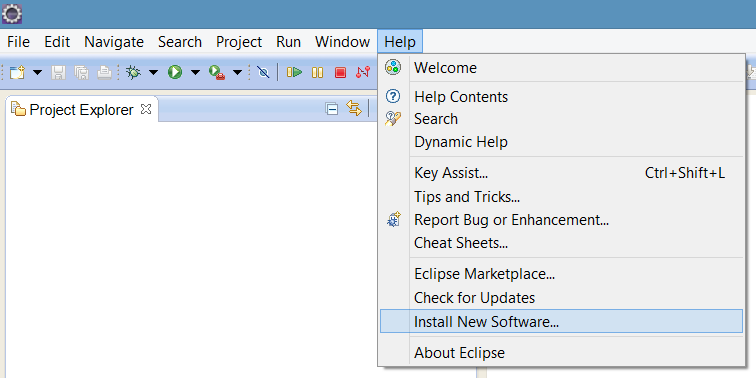Click the red Terminate stop icon
The width and height of the screenshot is (756, 378).
coord(340,73)
